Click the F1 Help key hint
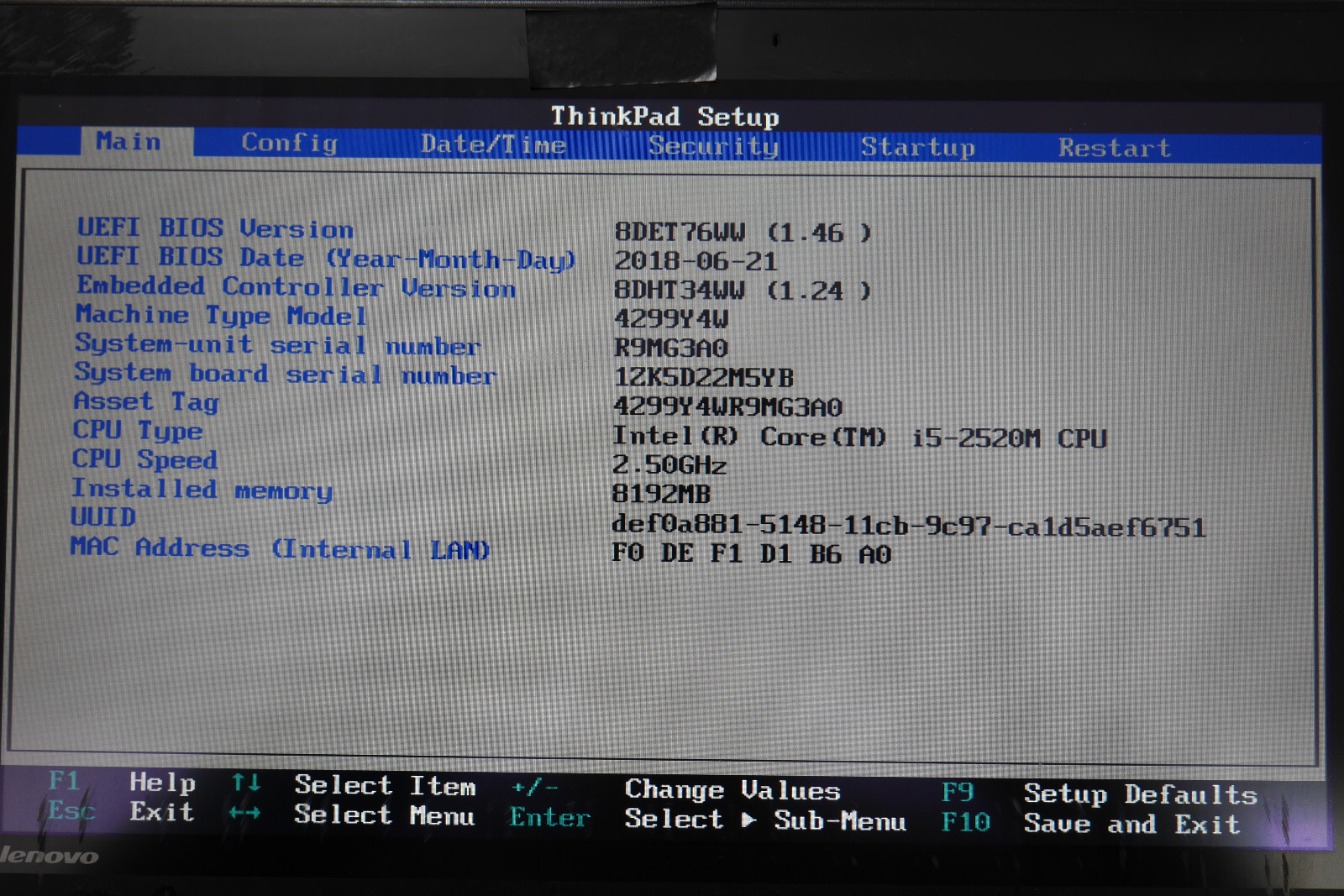The image size is (1344, 896). pos(122,783)
